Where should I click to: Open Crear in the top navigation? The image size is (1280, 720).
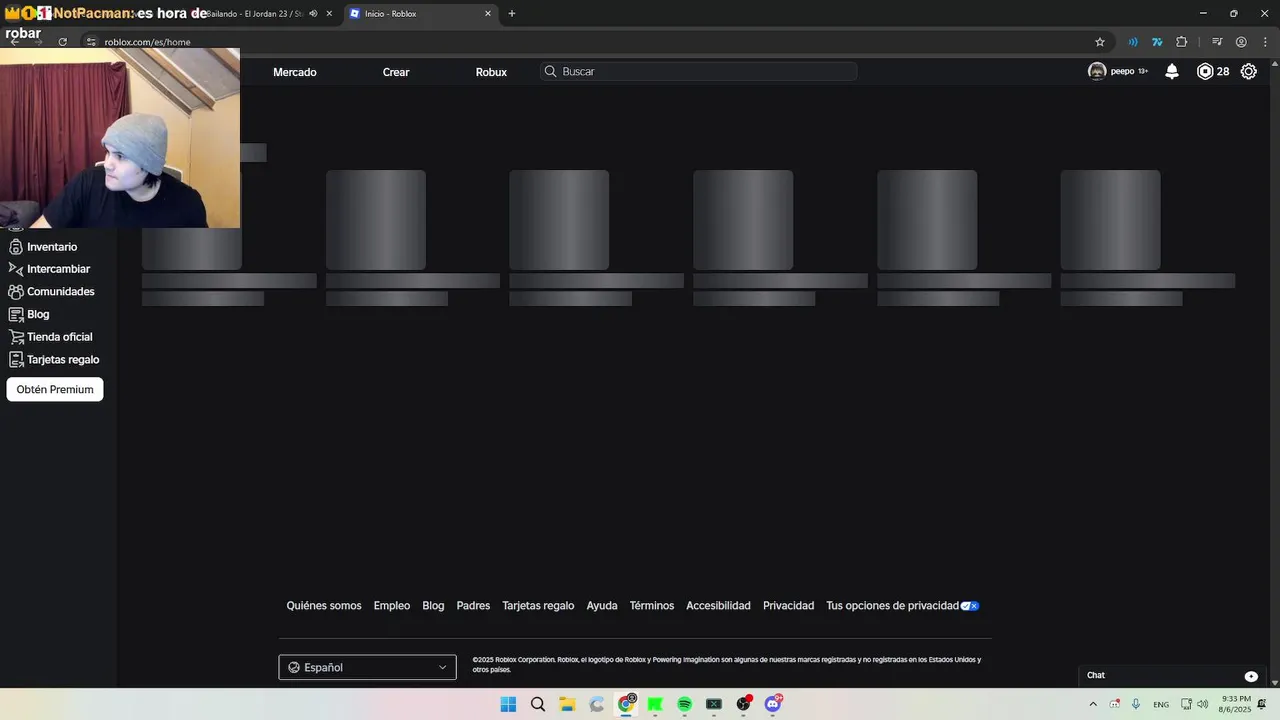tap(396, 72)
